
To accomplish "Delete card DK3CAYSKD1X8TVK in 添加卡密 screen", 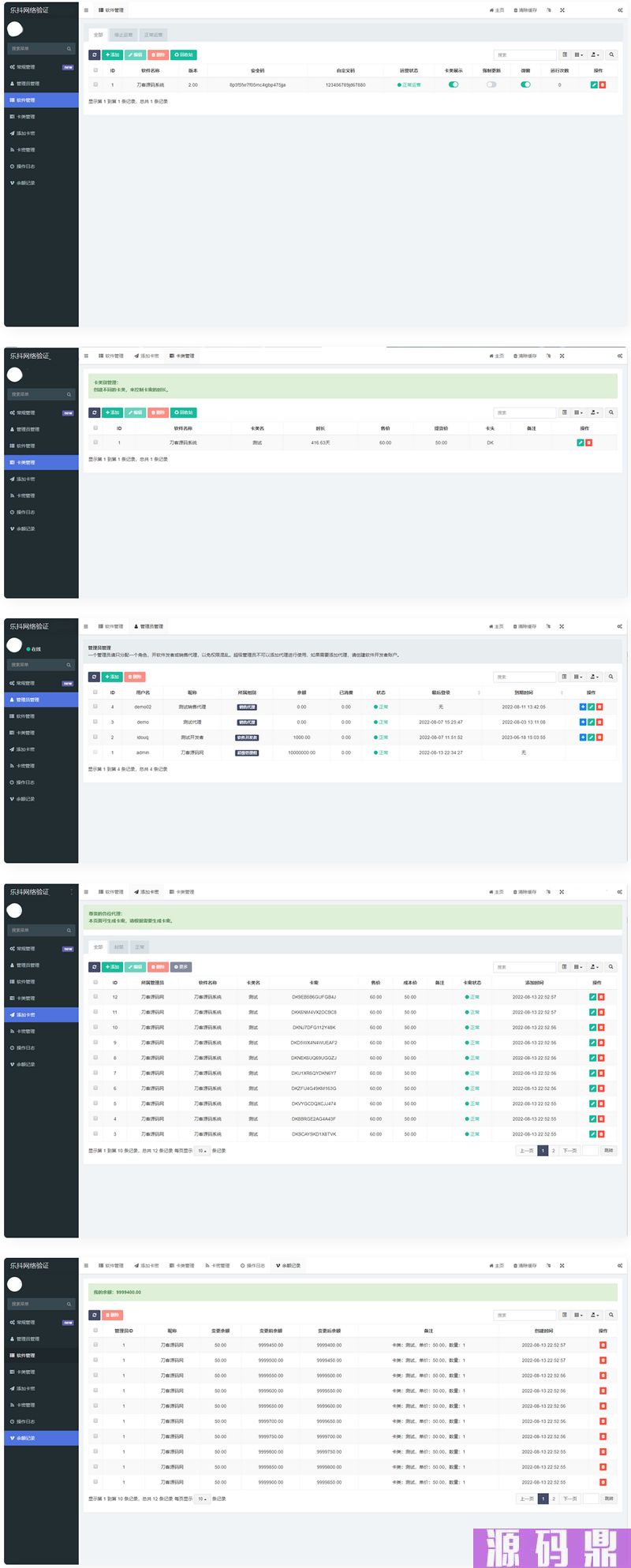I will tap(602, 1134).
